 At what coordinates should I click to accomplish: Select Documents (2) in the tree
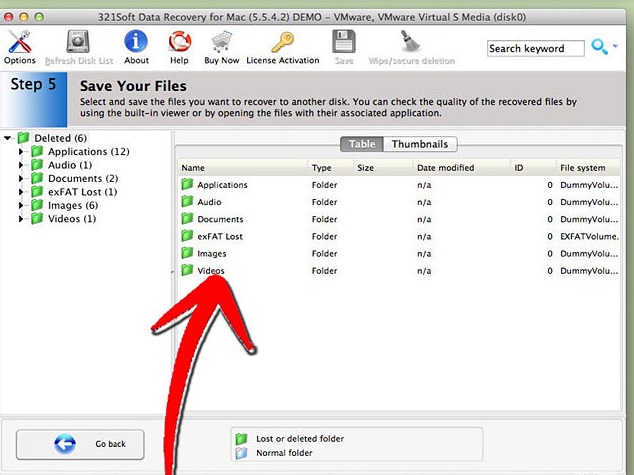coord(83,179)
